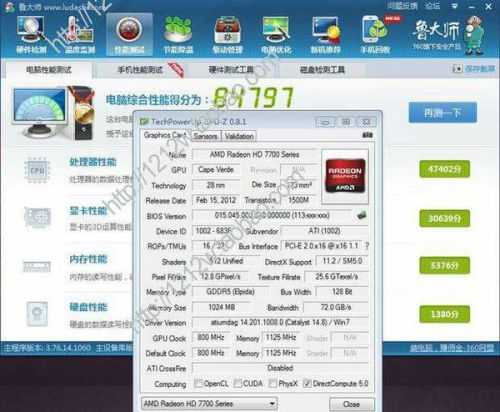Click the bottom-right 360 promotional link
Image resolution: width=500 pixels, height=412 pixels.
click(x=452, y=348)
